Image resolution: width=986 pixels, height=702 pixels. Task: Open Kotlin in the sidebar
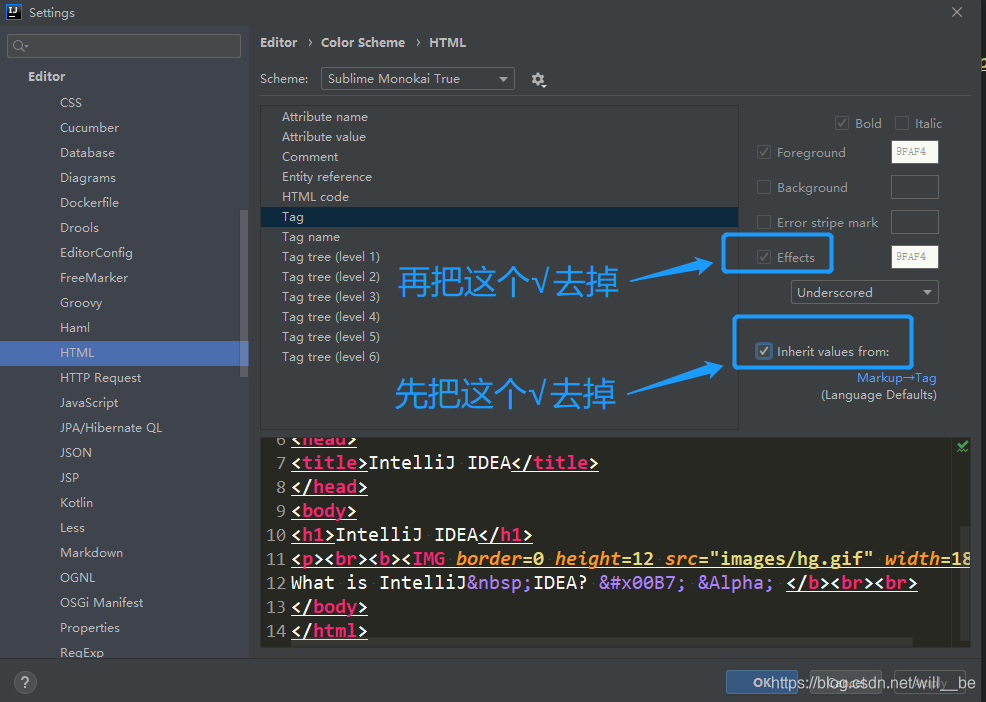[77, 503]
